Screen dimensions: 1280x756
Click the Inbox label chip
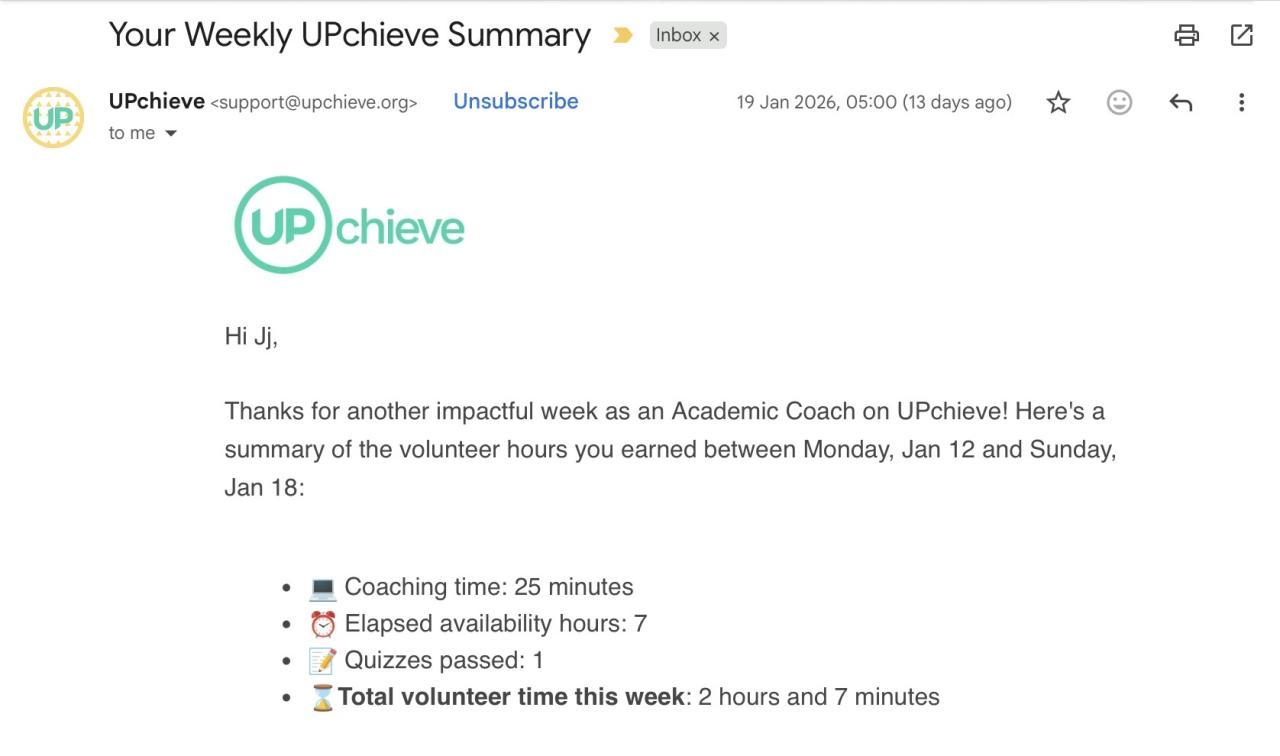pos(678,36)
